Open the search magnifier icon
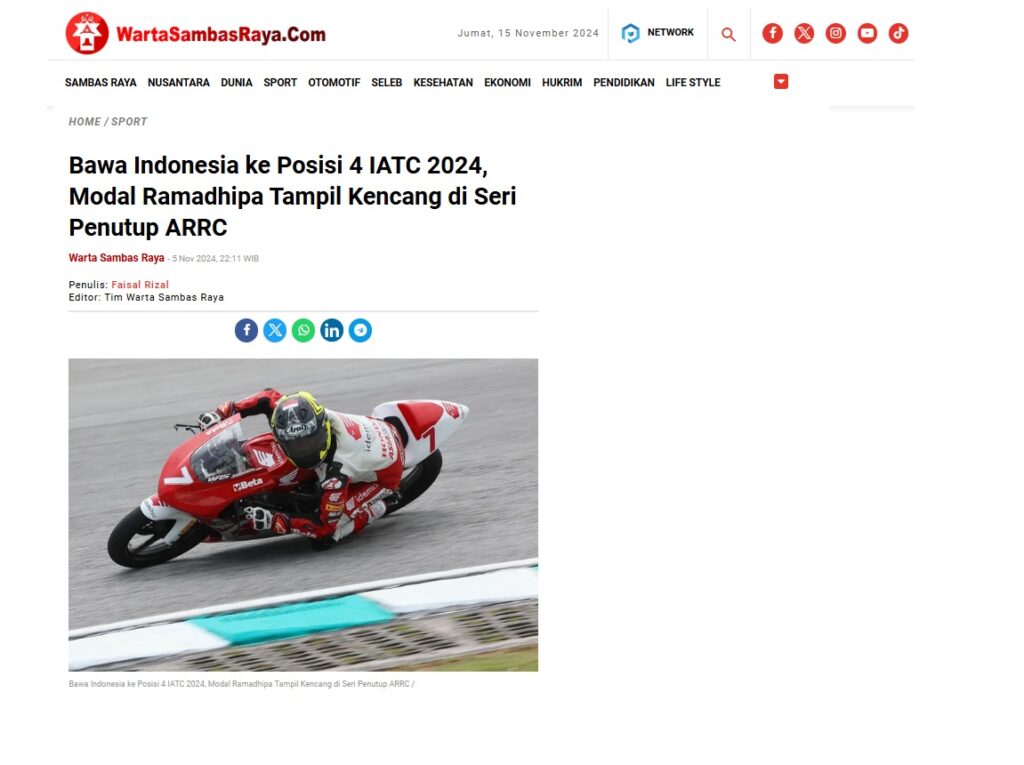This screenshot has width=1024, height=765. (728, 34)
